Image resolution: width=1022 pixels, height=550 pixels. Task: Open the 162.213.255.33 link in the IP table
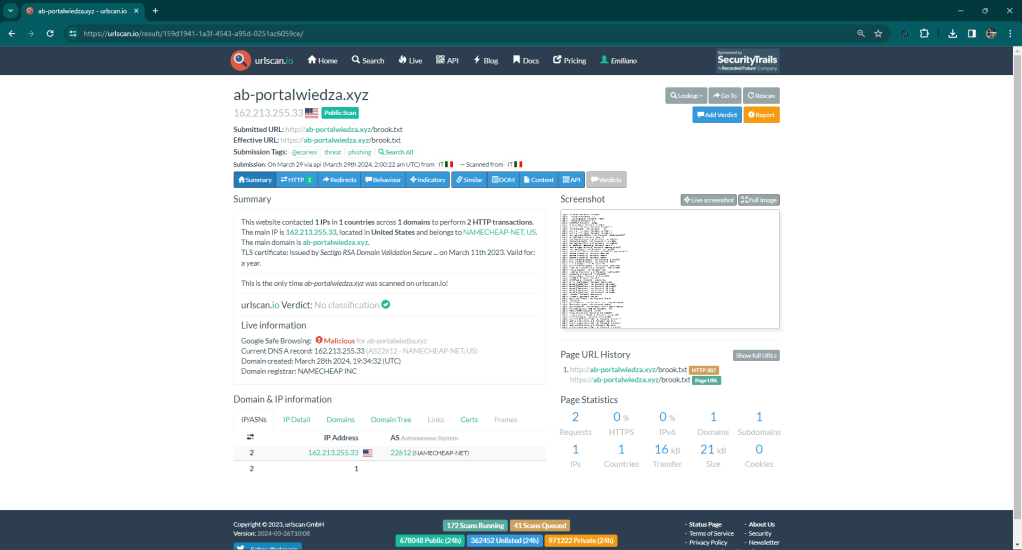[x=333, y=453]
